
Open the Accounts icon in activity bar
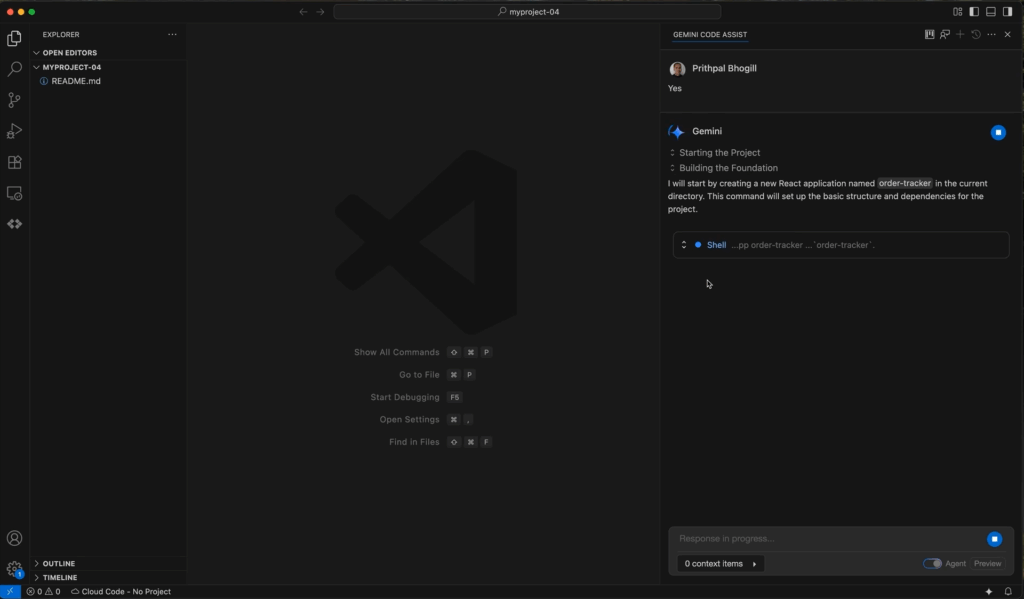click(x=14, y=538)
